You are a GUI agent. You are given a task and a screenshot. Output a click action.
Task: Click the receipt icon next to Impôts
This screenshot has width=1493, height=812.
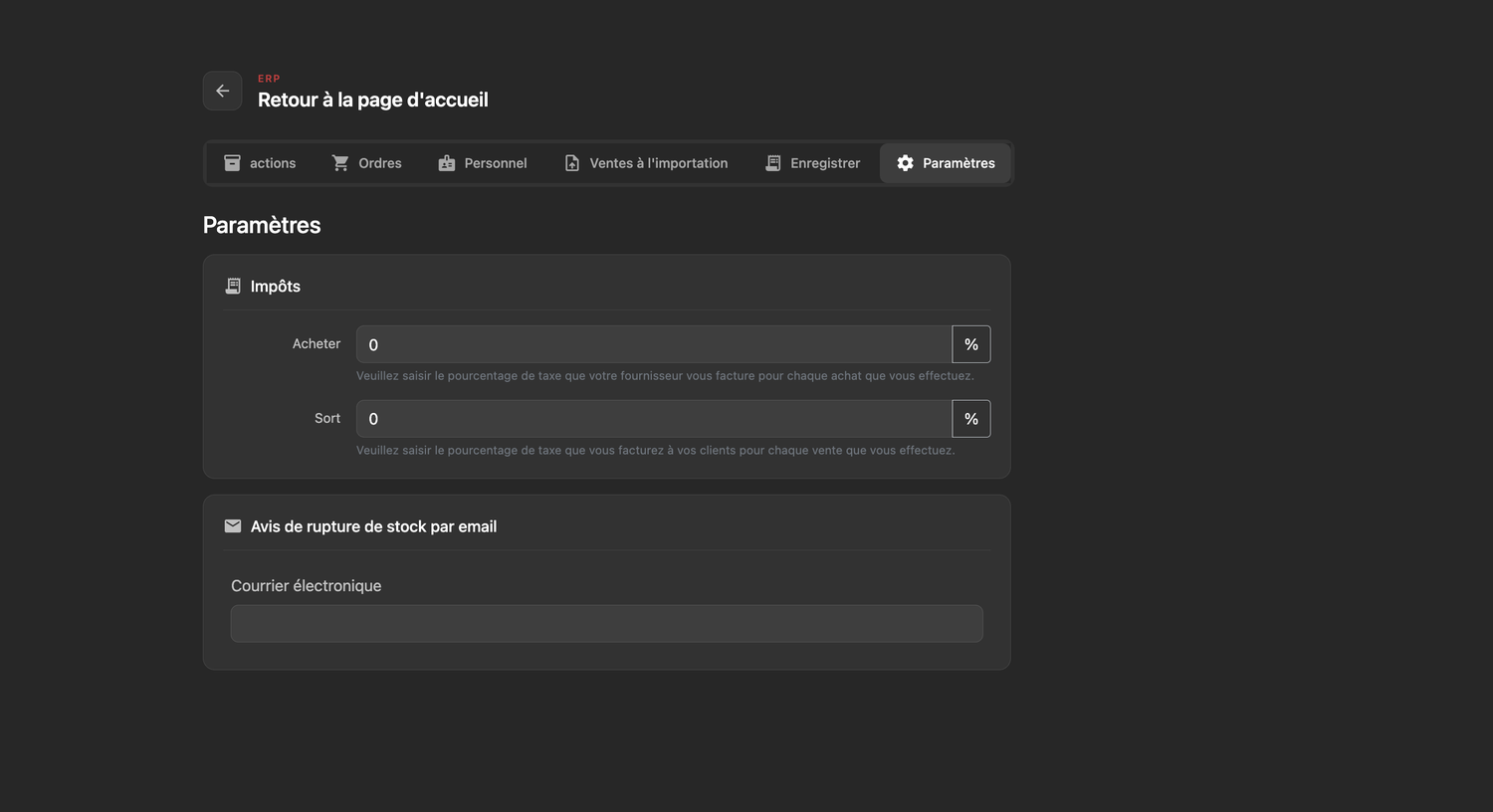click(x=233, y=287)
